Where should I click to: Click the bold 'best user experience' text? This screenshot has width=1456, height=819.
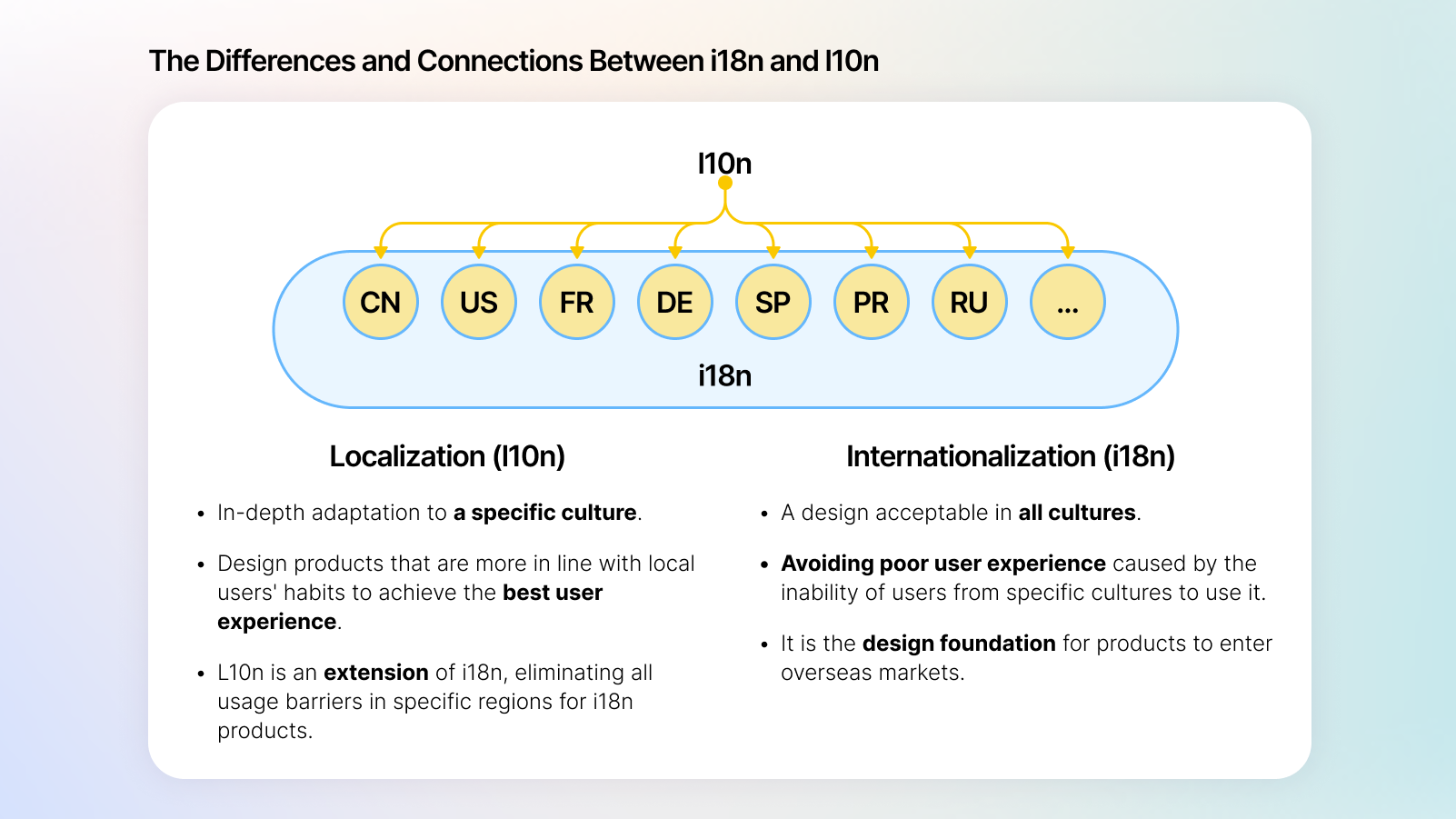click(x=552, y=593)
